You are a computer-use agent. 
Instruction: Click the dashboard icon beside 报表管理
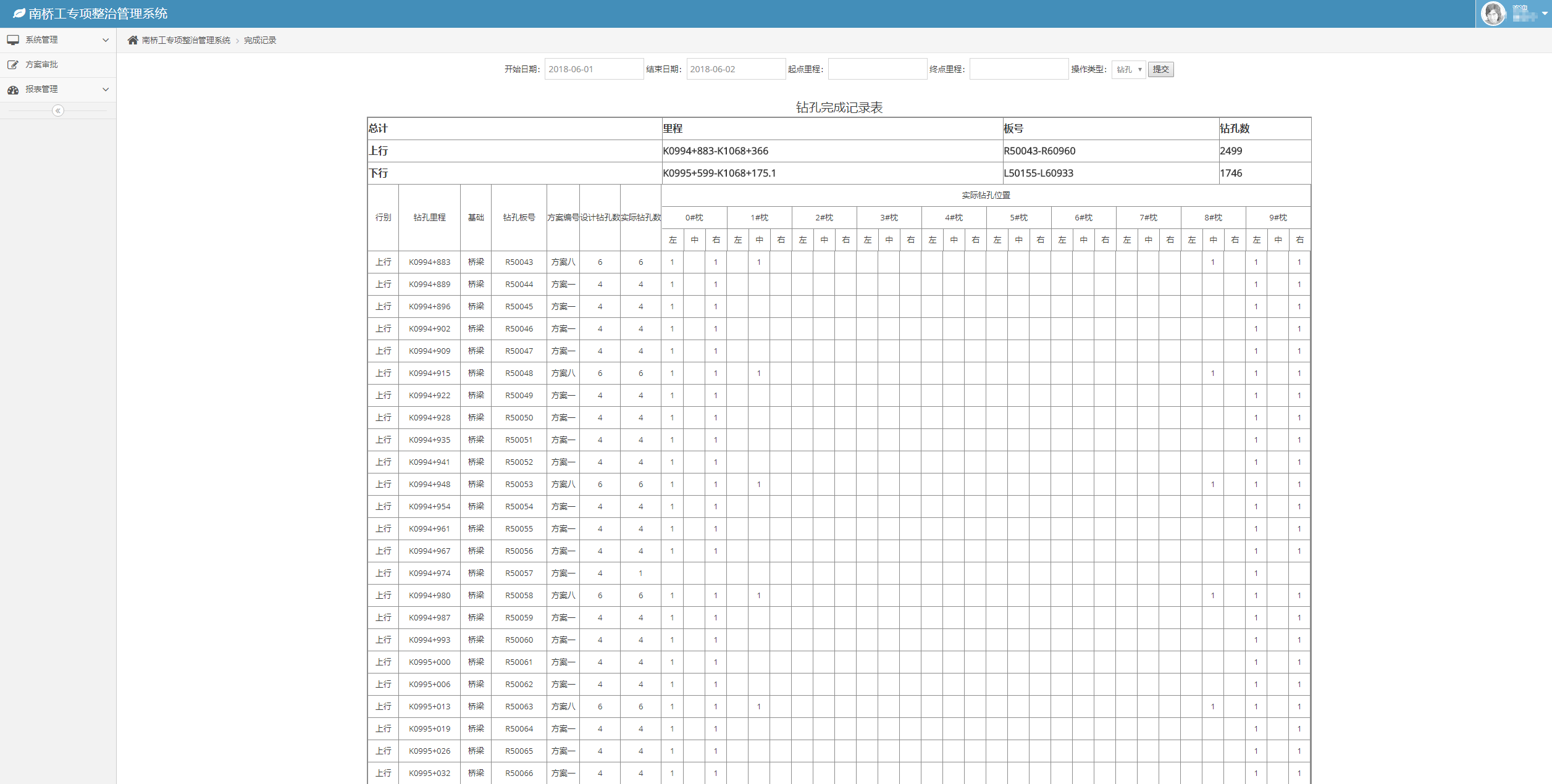(x=13, y=90)
